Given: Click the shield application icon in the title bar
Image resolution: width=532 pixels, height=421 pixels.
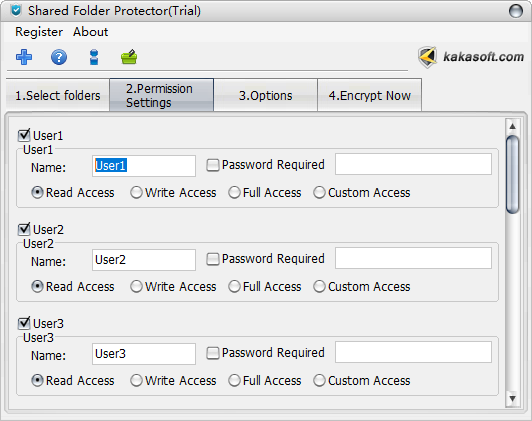Looking at the screenshot, I should (16, 11).
